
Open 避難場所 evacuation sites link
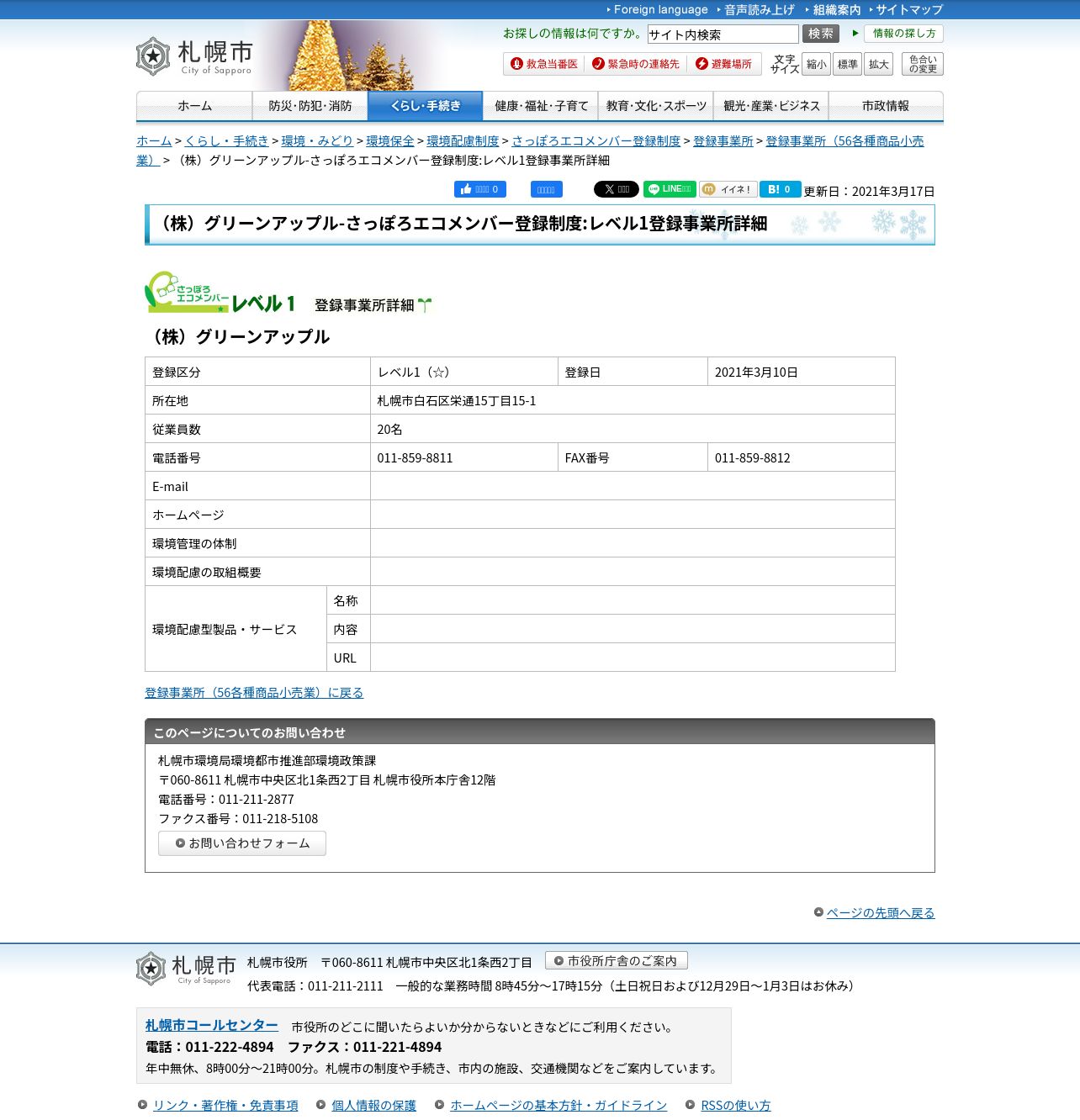(x=723, y=64)
